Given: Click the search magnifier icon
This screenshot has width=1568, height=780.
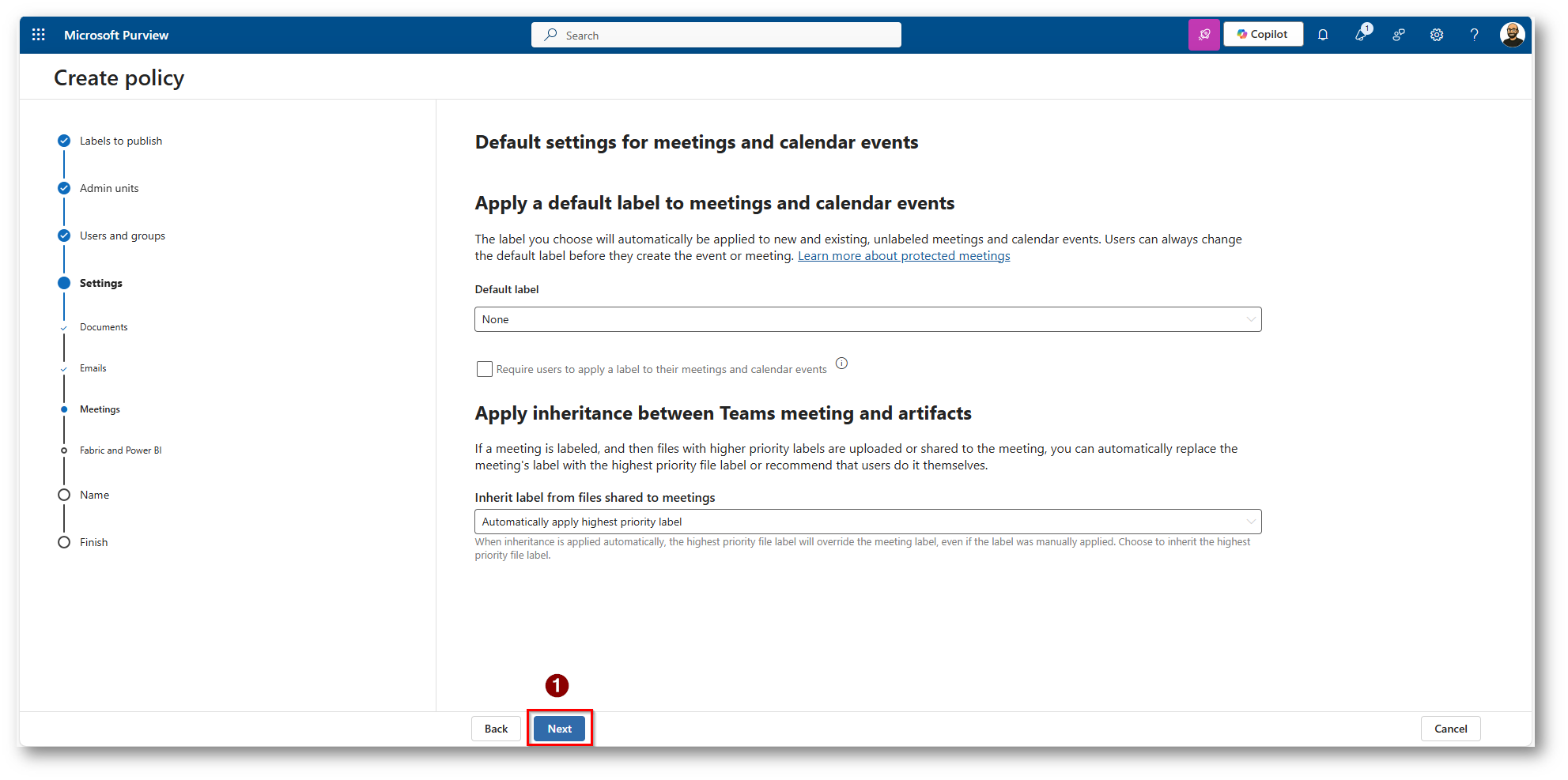Looking at the screenshot, I should pyautogui.click(x=551, y=35).
